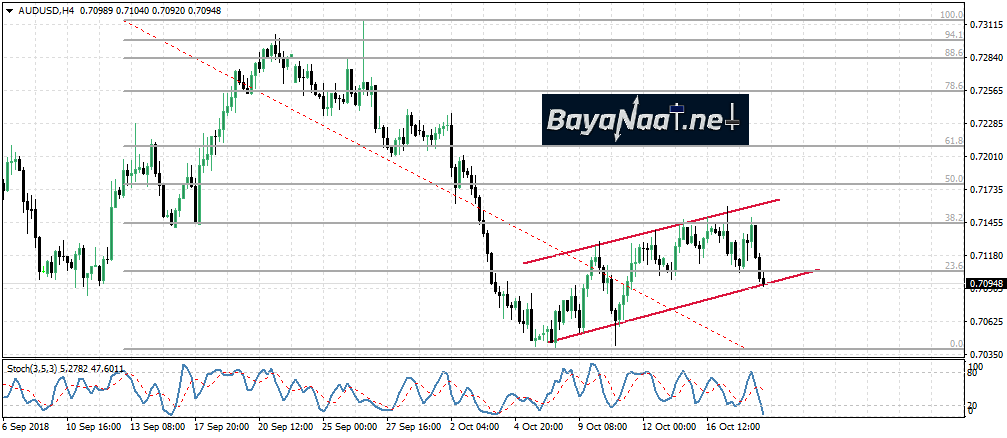Select the current price tag 0.70948
Screen dimensions: 1007x438
point(984,284)
